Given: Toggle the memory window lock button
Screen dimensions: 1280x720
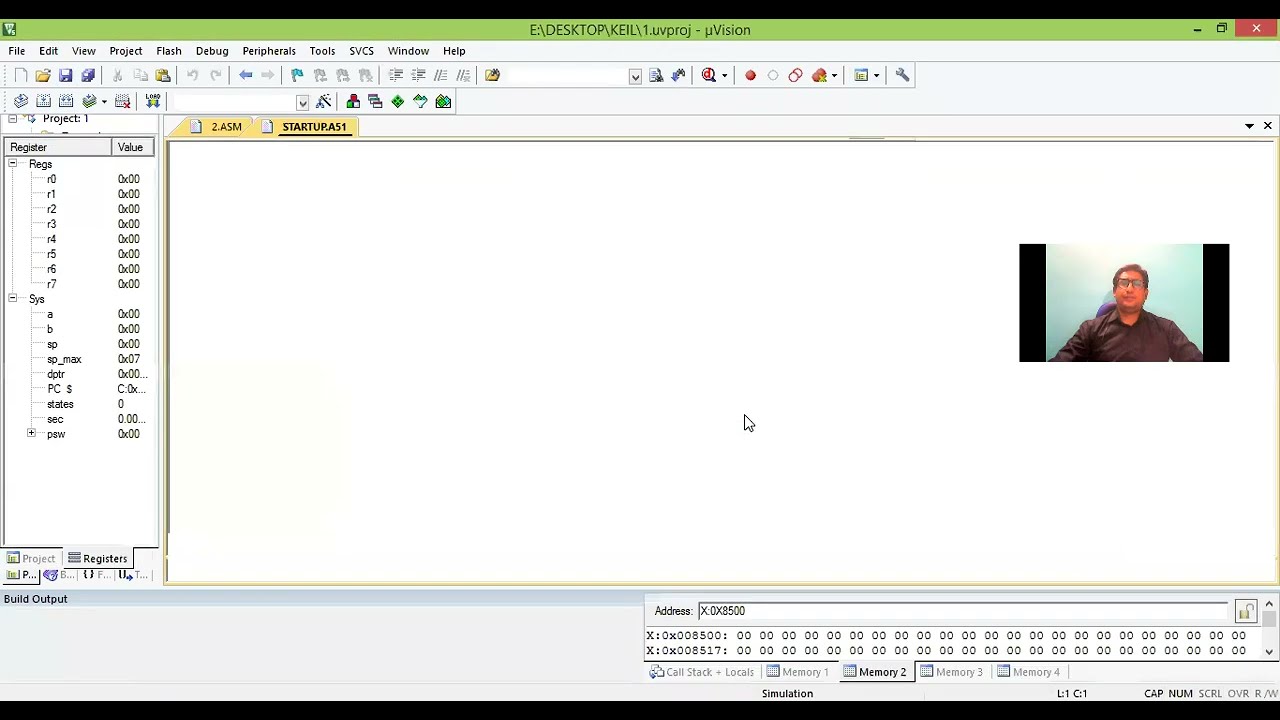Looking at the screenshot, I should click(x=1245, y=612).
